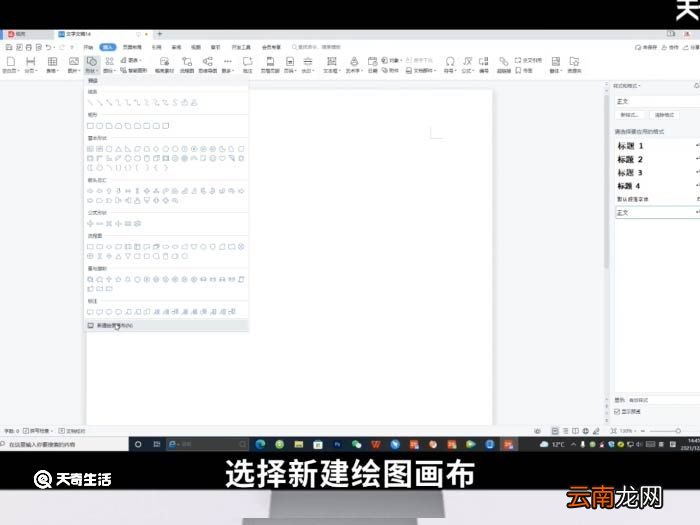
Task: Open the WordArt dropdown
Action: tap(354, 65)
